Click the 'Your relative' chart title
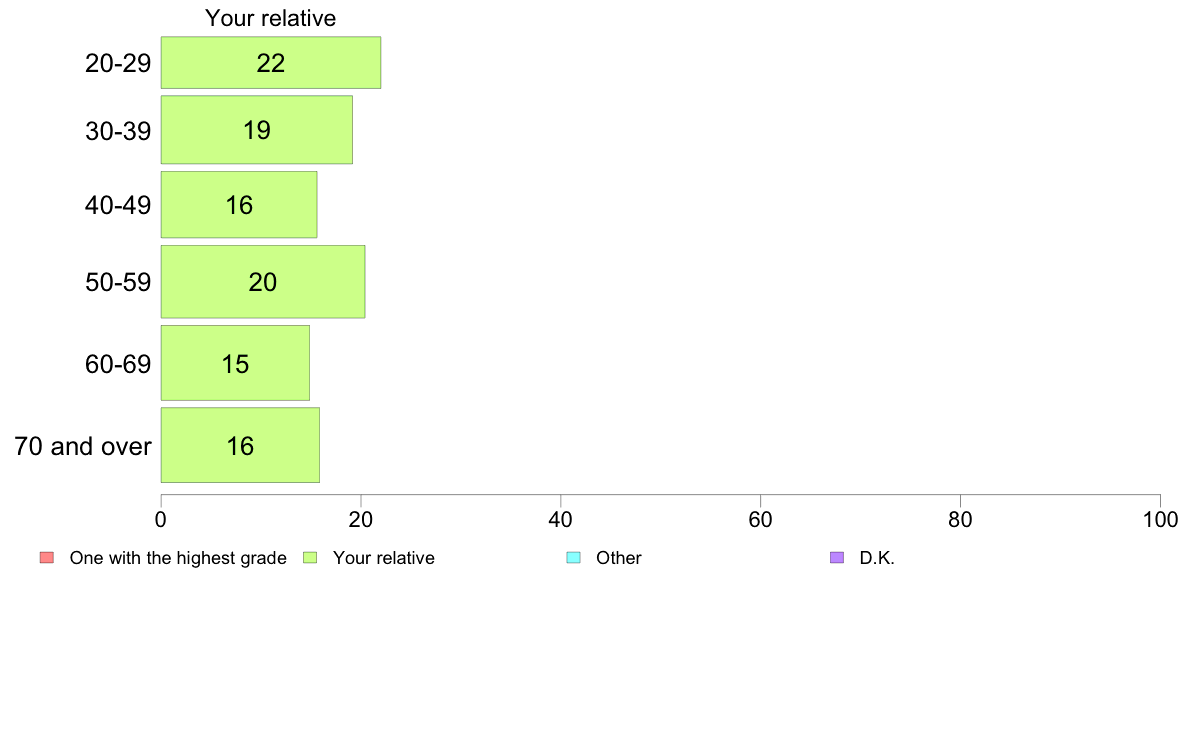This screenshot has width=1188, height=736. [x=270, y=18]
